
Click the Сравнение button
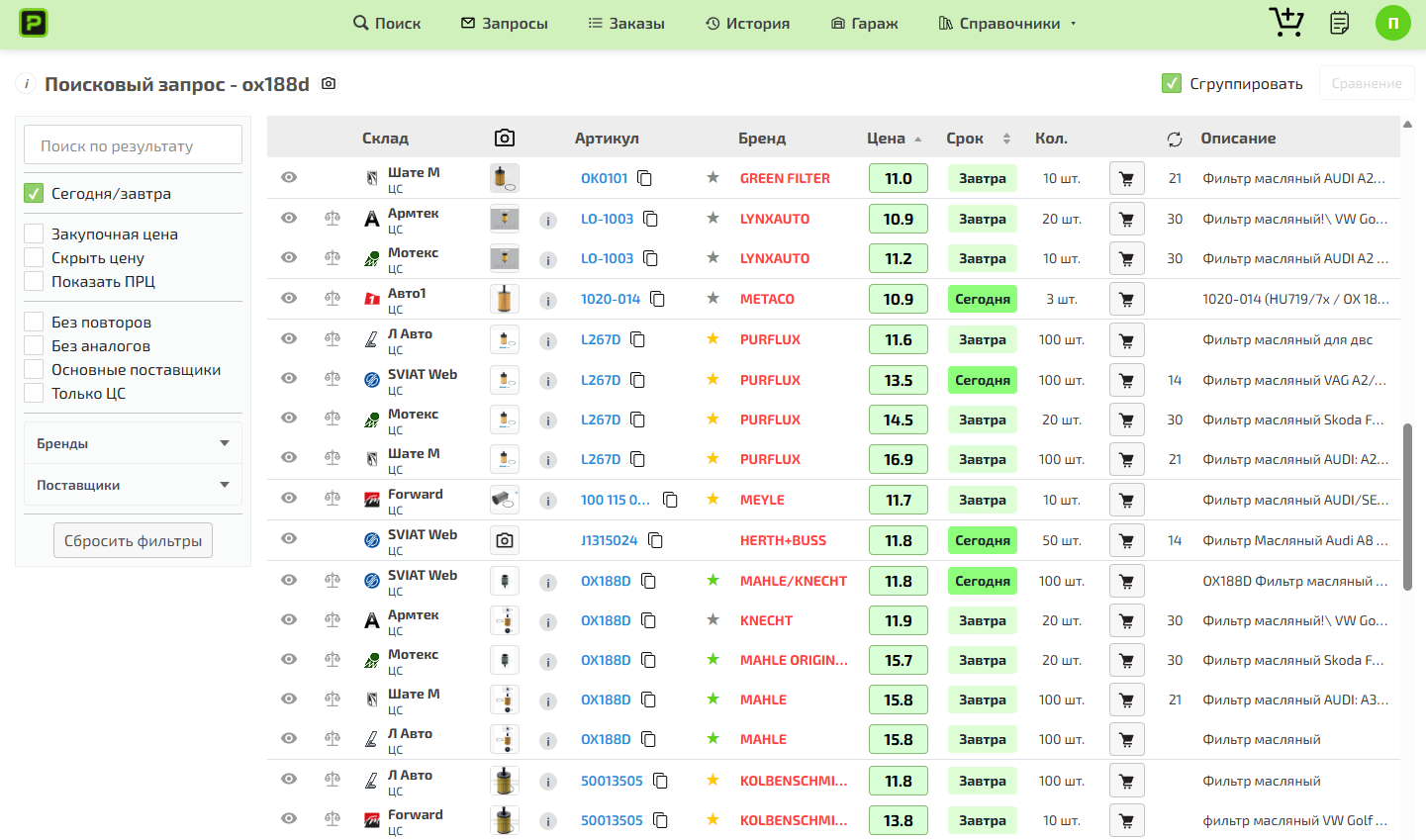[x=1367, y=83]
